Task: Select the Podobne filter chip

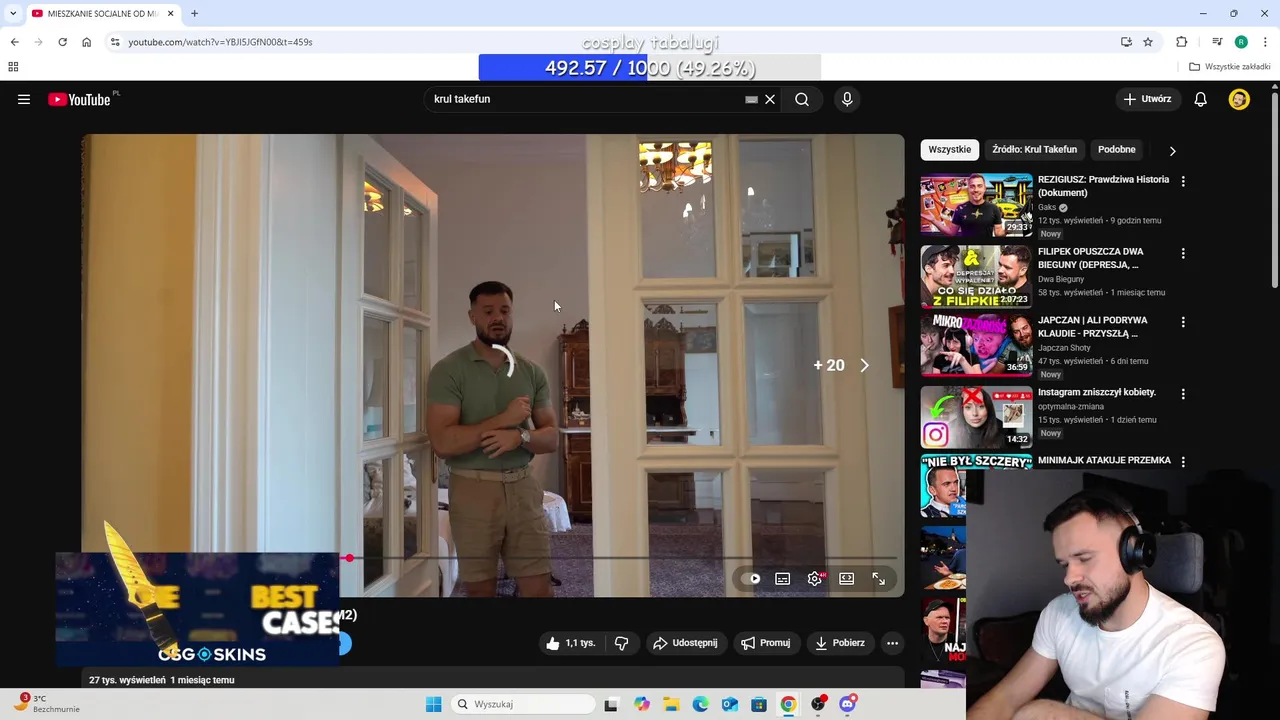Action: pos(1117,150)
